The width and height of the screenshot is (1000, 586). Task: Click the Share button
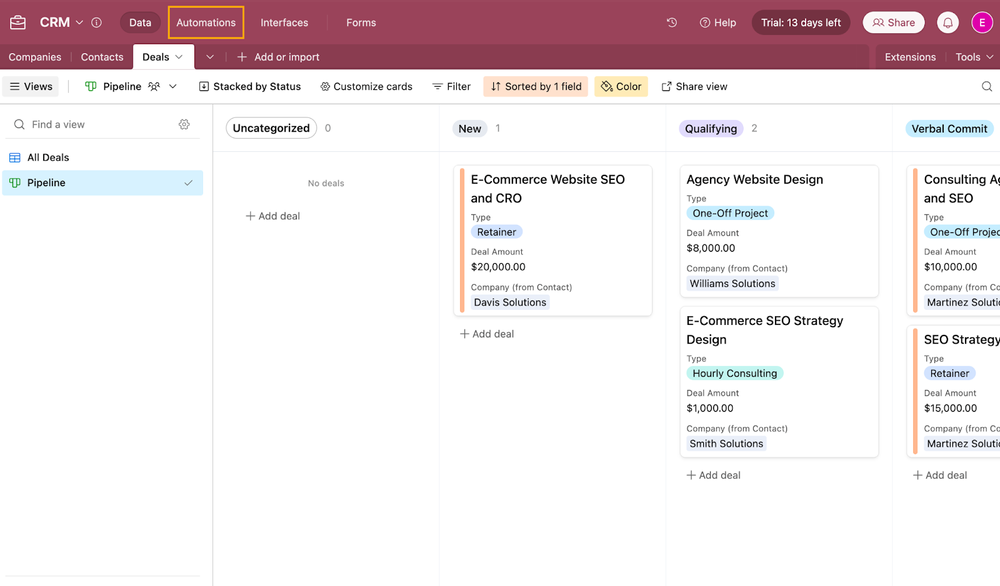(x=893, y=21)
